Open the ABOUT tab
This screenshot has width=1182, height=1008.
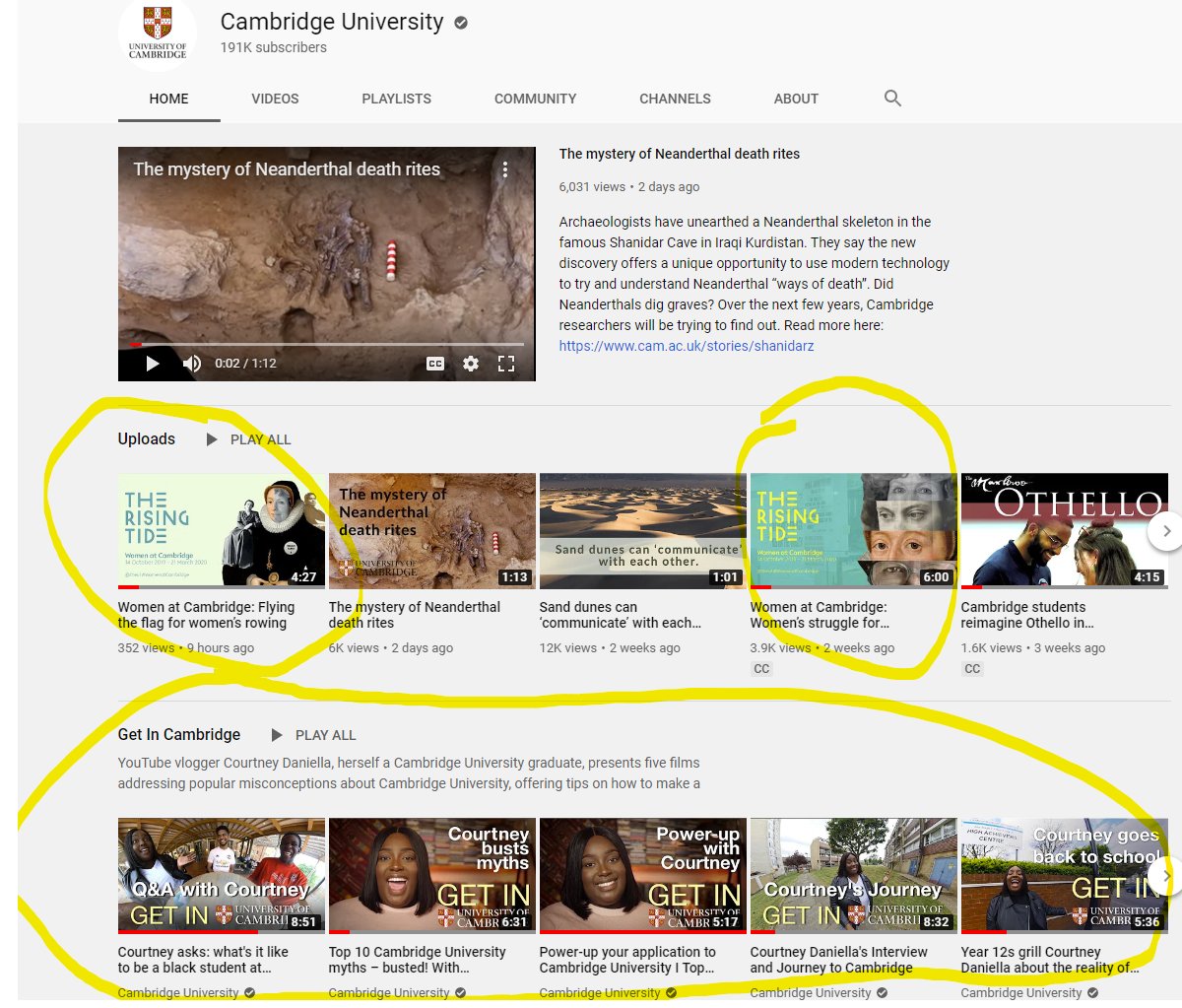(796, 99)
